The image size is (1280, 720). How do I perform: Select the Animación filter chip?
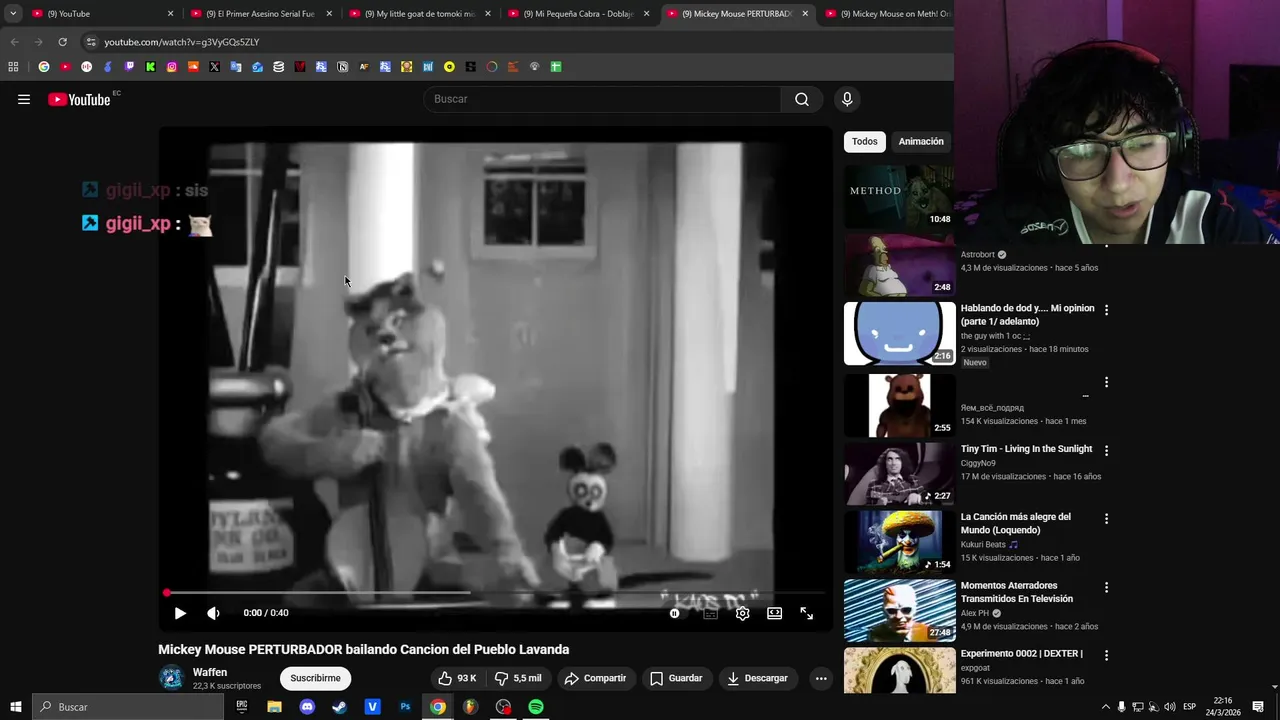point(921,141)
